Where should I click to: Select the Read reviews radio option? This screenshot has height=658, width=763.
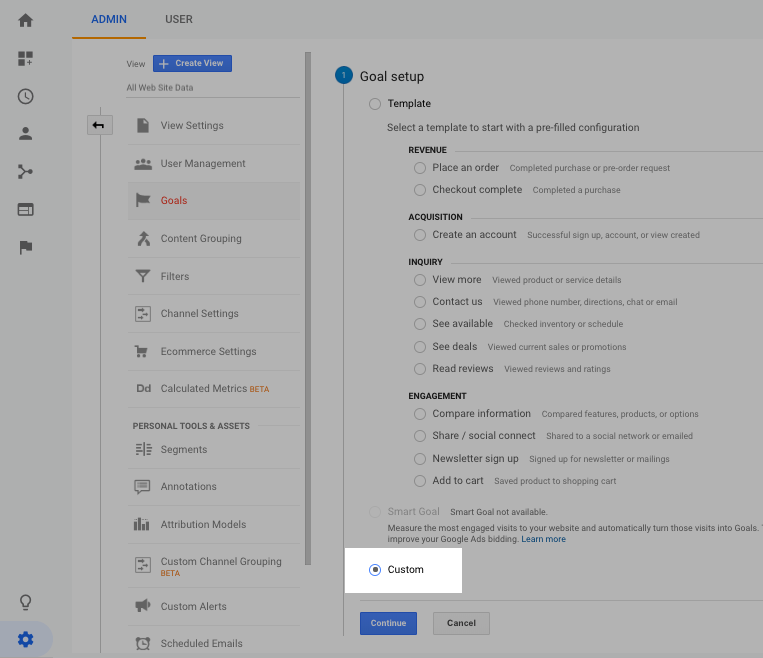pos(419,369)
